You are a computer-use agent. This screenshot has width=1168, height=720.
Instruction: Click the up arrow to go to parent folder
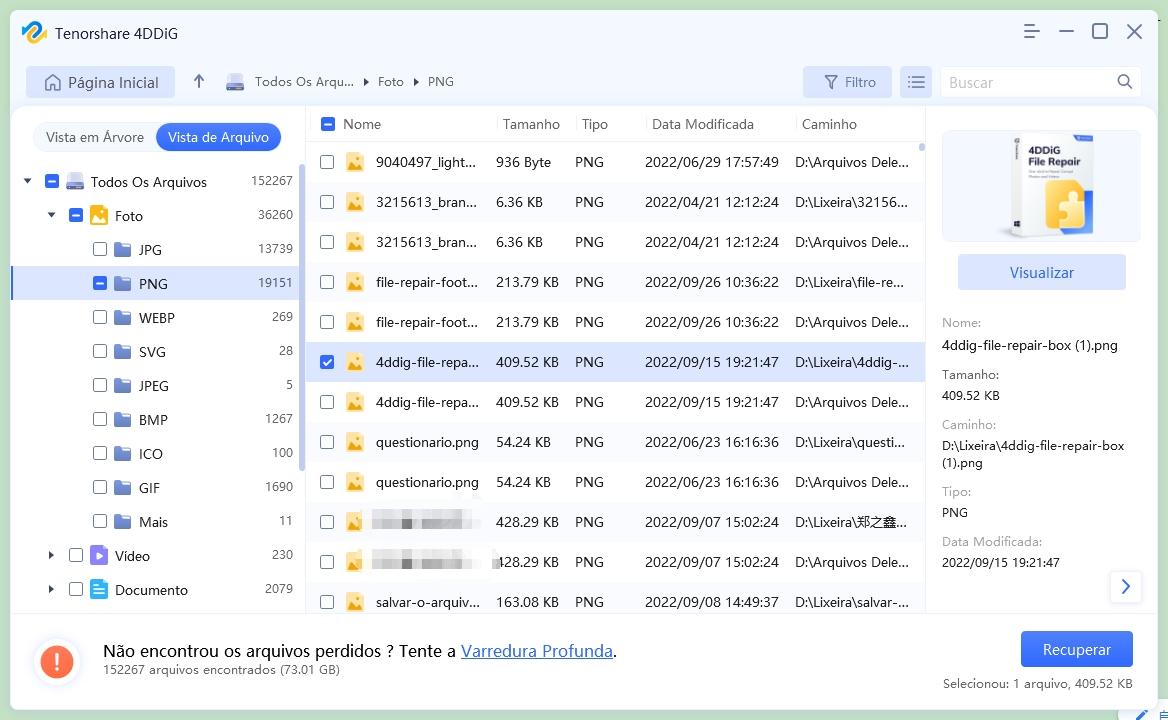(x=199, y=82)
